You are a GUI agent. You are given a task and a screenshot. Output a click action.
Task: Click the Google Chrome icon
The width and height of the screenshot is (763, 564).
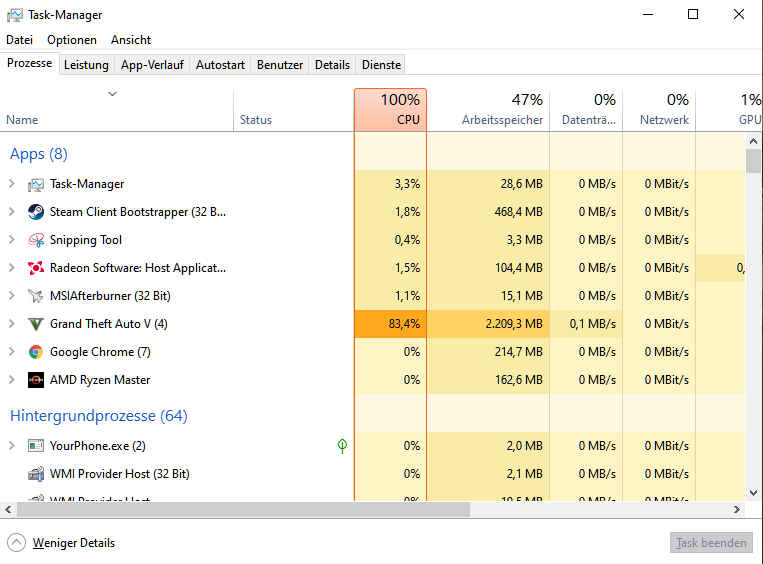pyautogui.click(x=36, y=352)
